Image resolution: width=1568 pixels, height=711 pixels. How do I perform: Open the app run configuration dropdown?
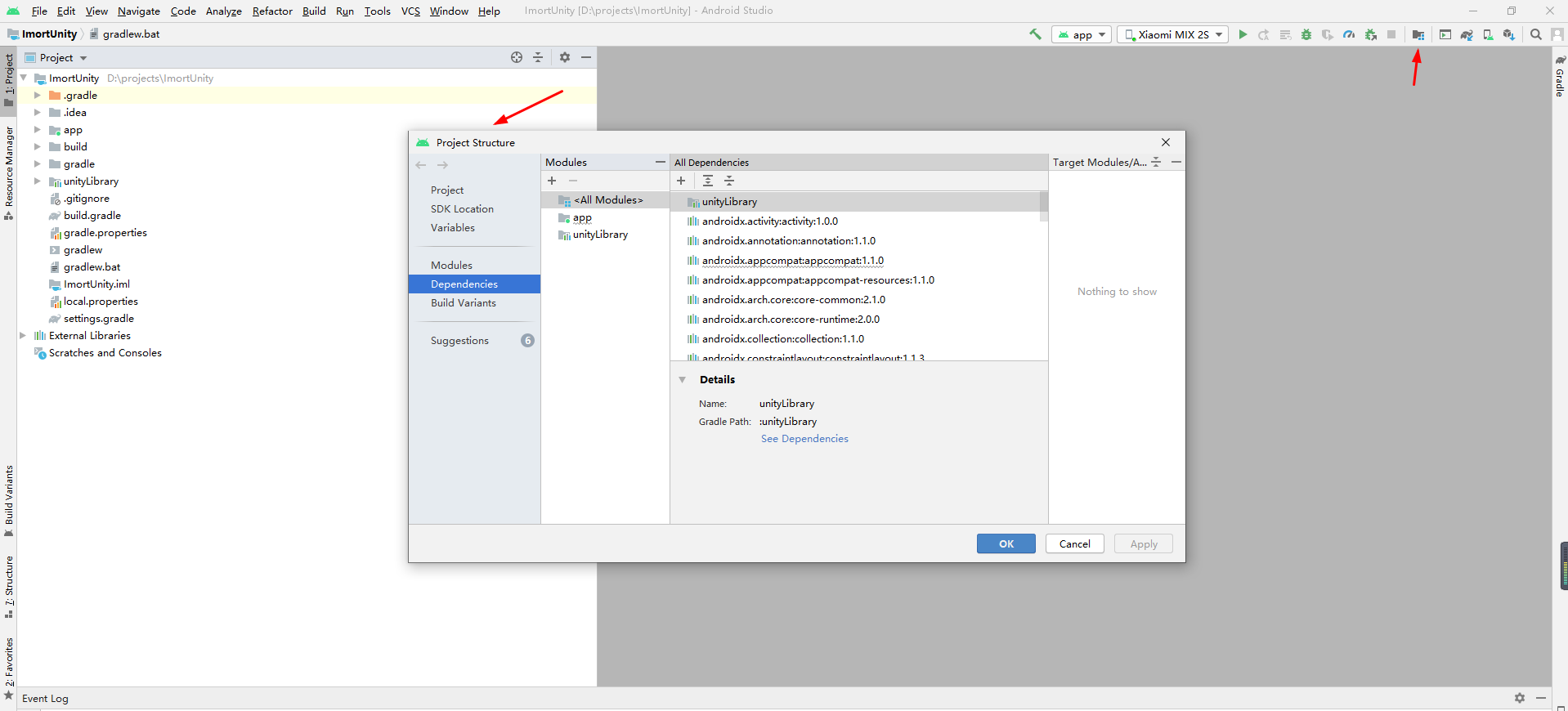pos(1082,34)
